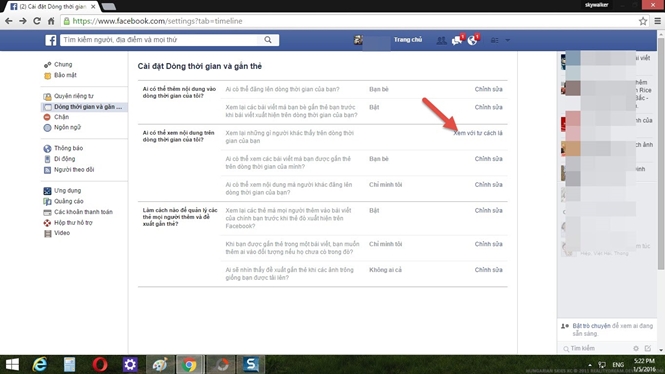Edit who sees others' posts on timeline
This screenshot has height=374, width=665.
[x=489, y=184]
